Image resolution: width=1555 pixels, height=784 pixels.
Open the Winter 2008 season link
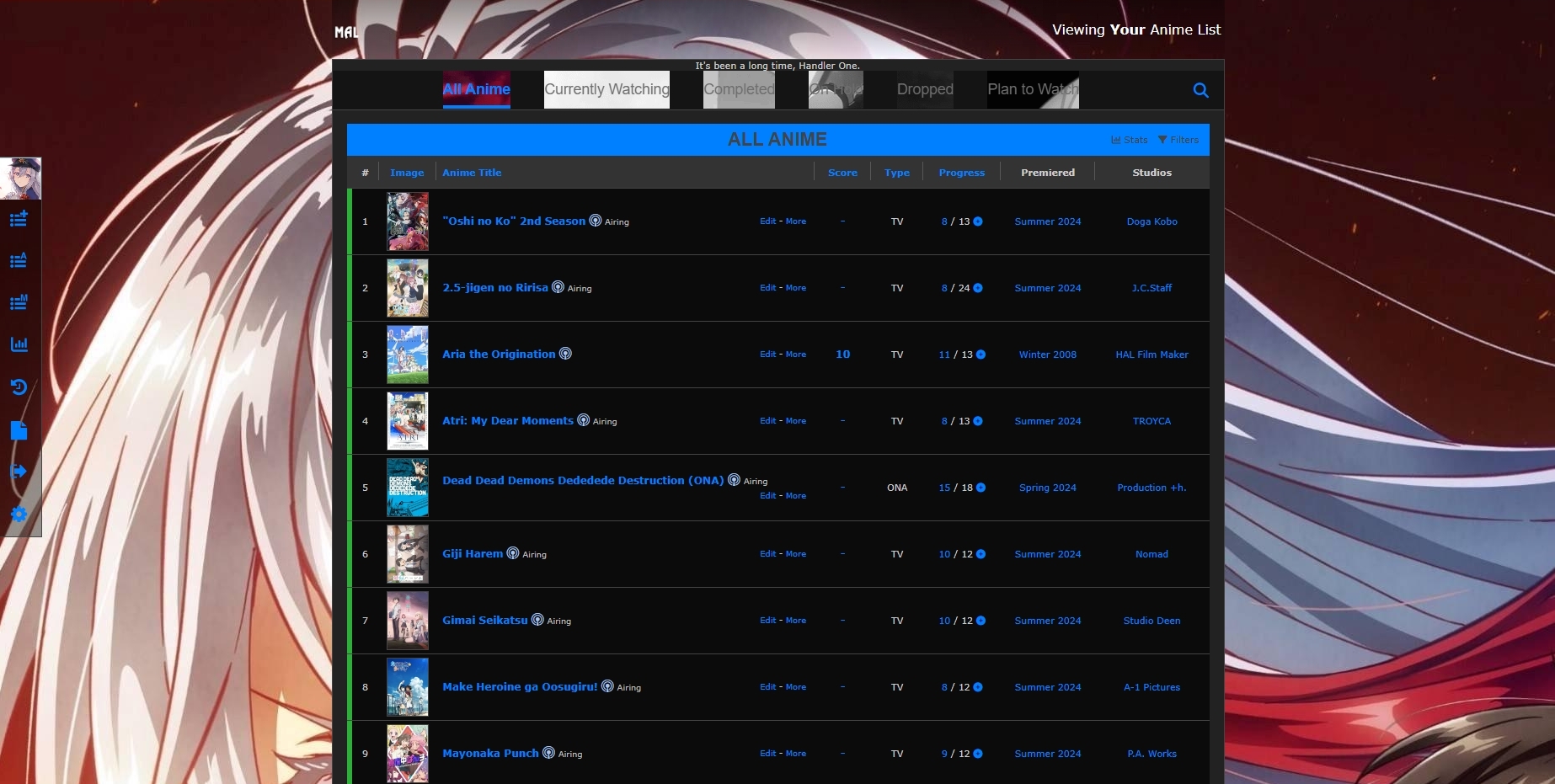[x=1047, y=355]
